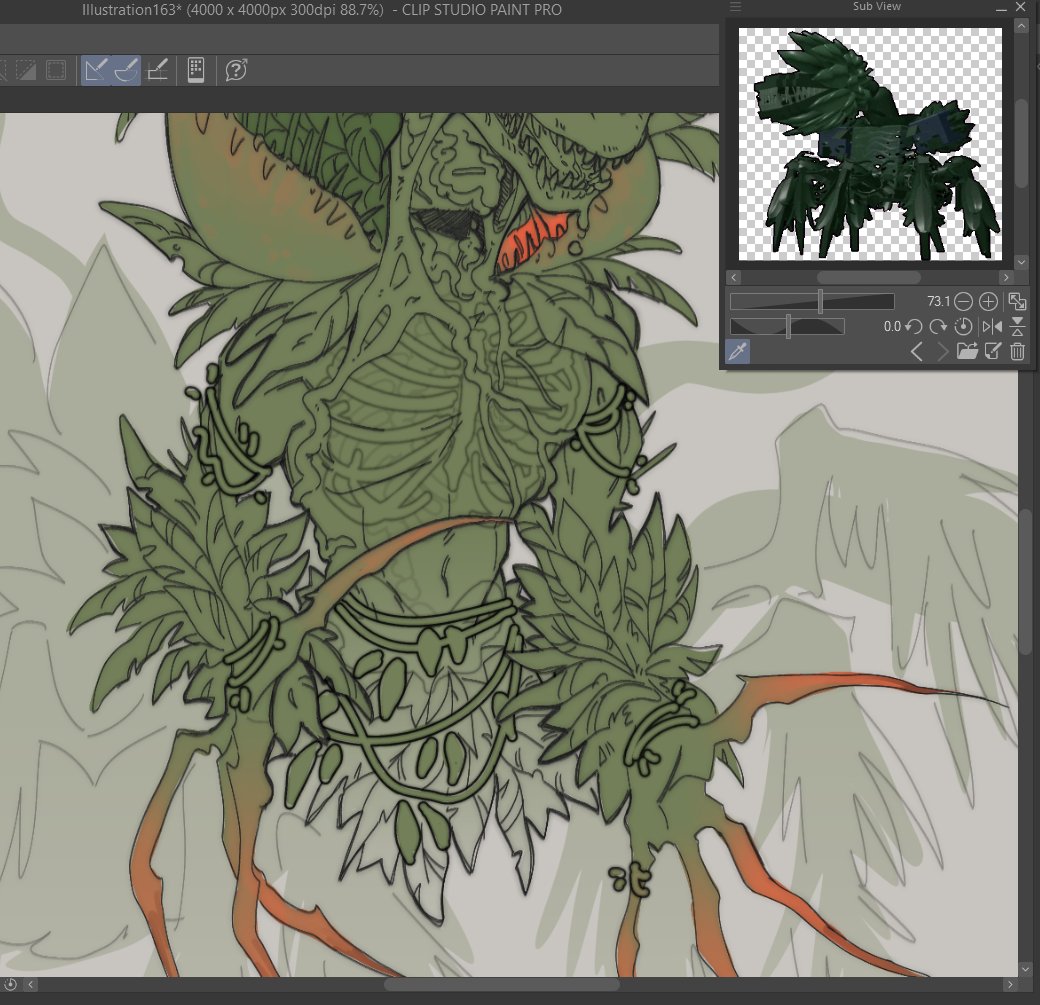The width and height of the screenshot is (1040, 1005).
Task: Click Sub View vertical scrollbar up arrow
Action: tap(1021, 25)
